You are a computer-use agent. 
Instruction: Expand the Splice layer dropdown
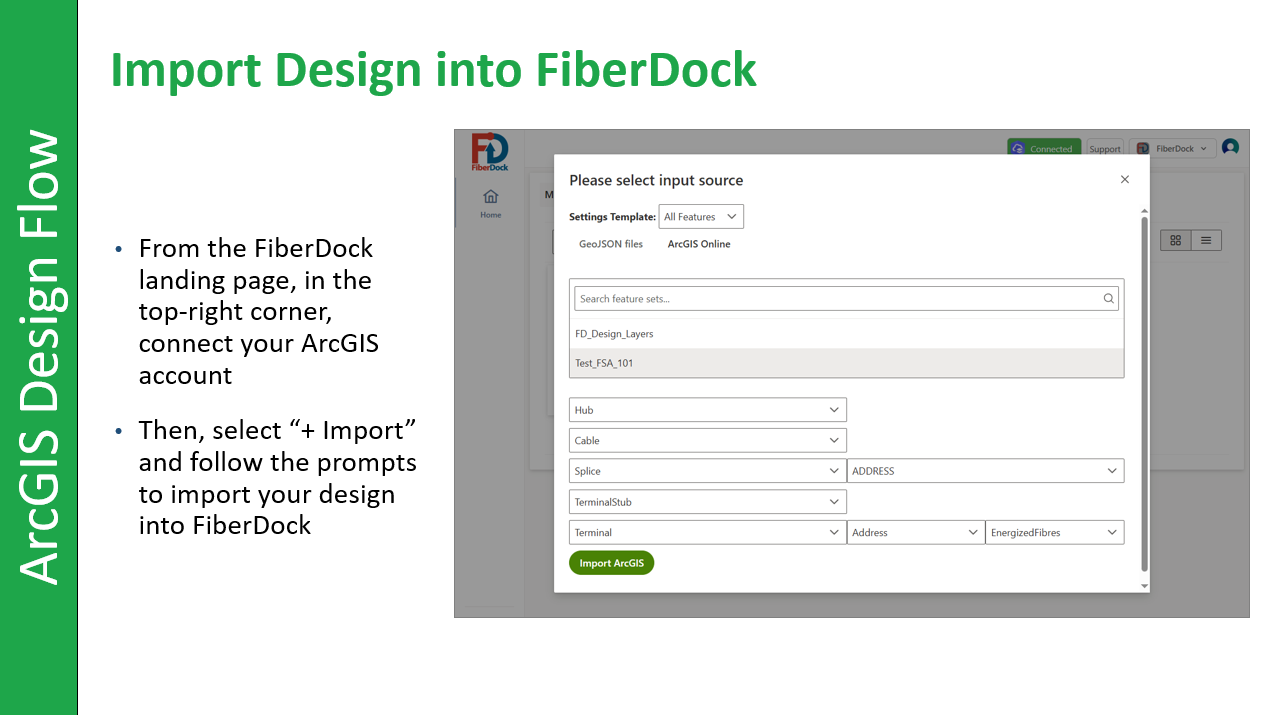708,471
